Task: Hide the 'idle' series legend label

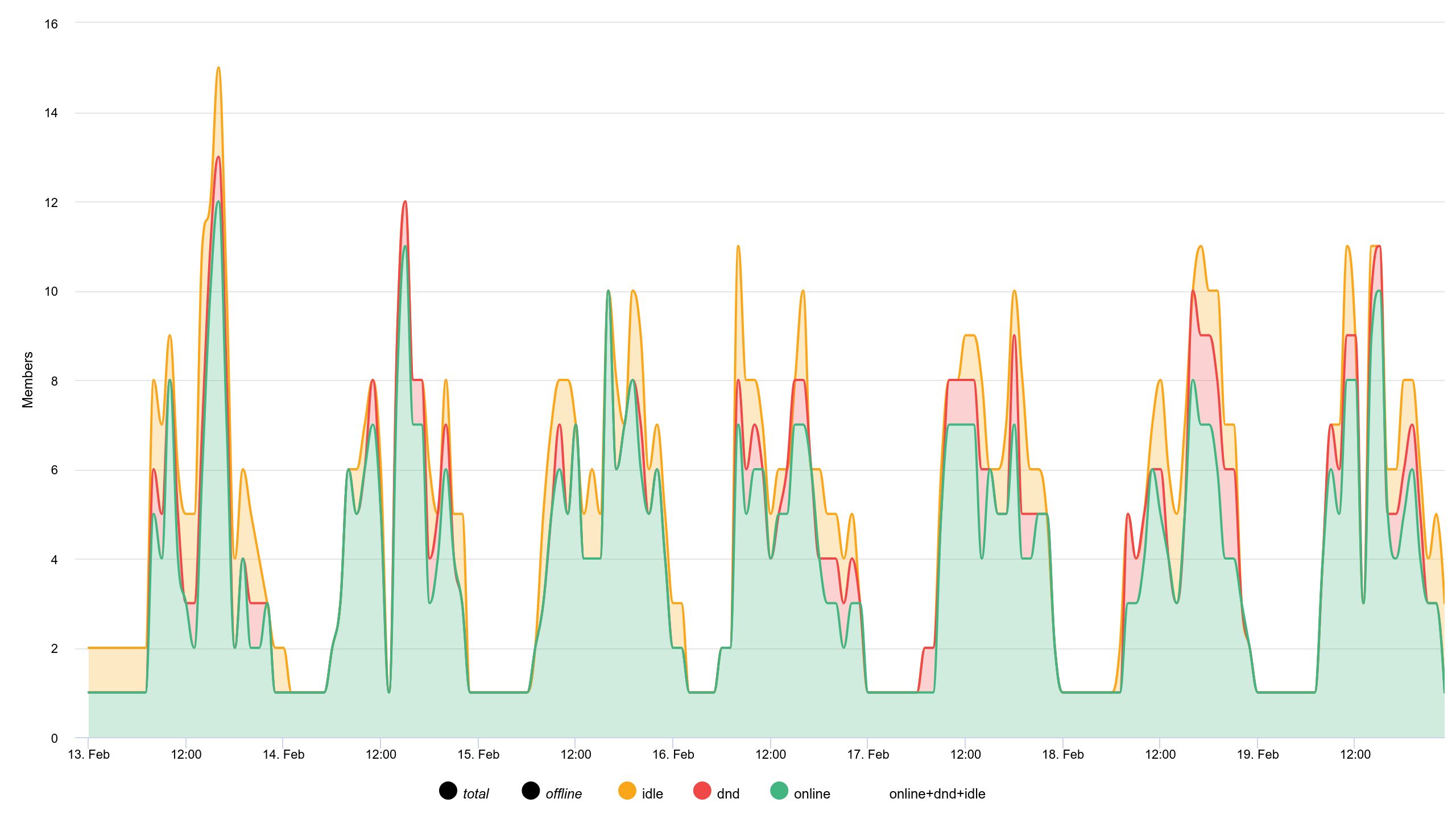Action: click(652, 794)
